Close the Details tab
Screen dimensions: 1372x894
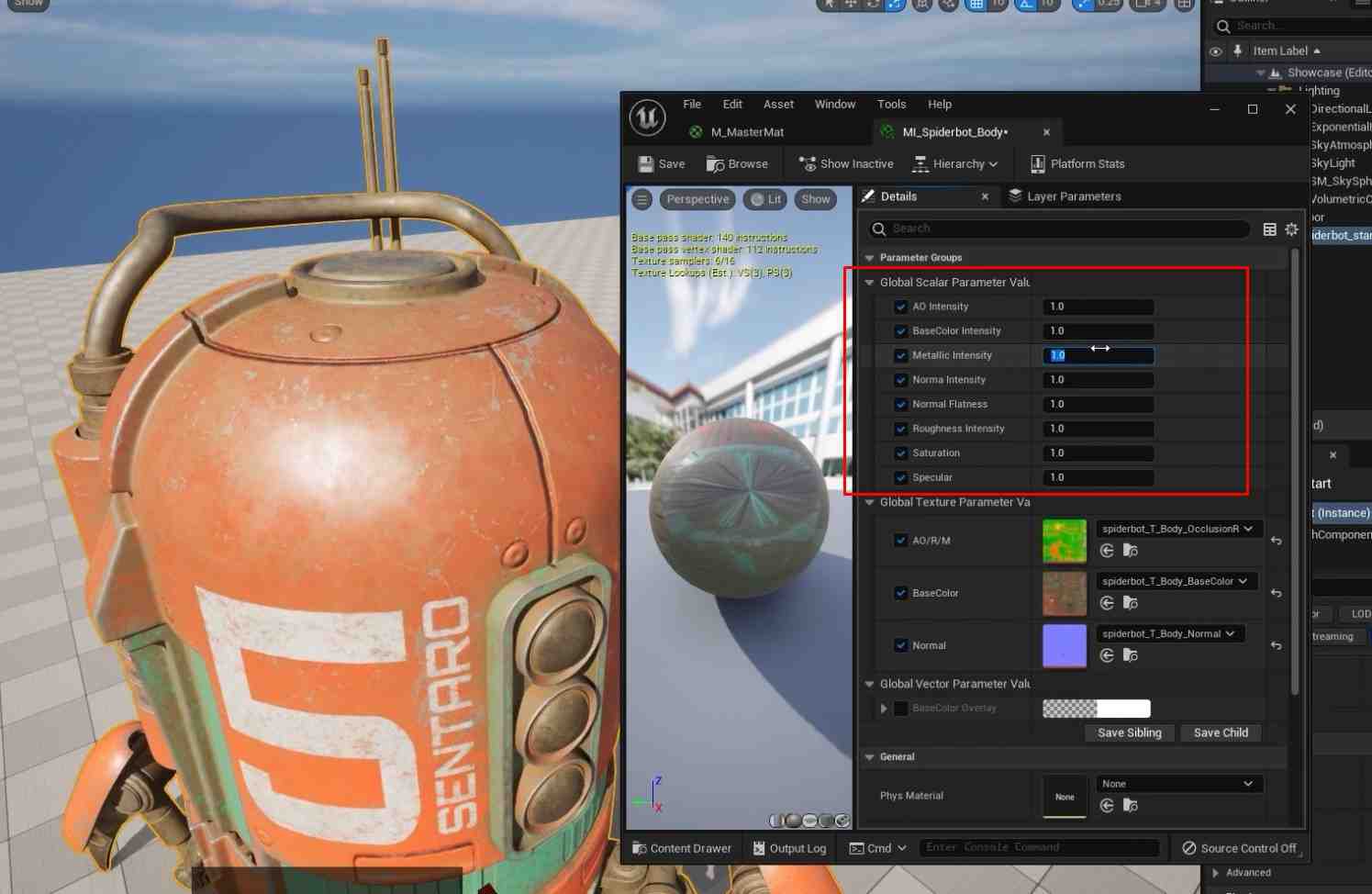(985, 196)
